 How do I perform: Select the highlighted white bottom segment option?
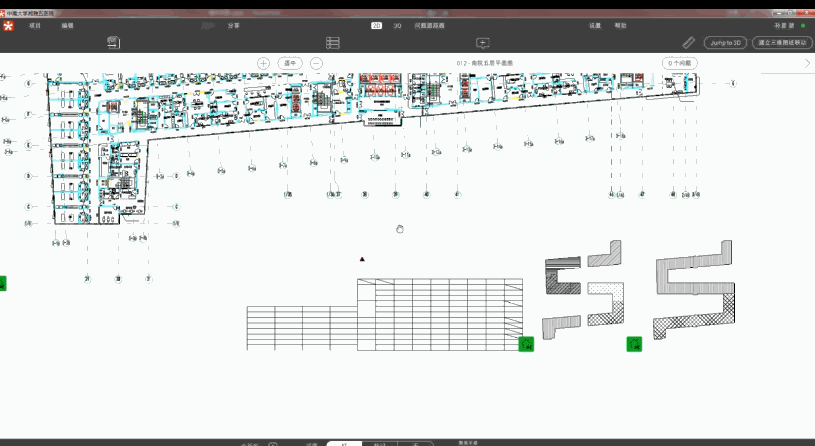click(x=344, y=442)
